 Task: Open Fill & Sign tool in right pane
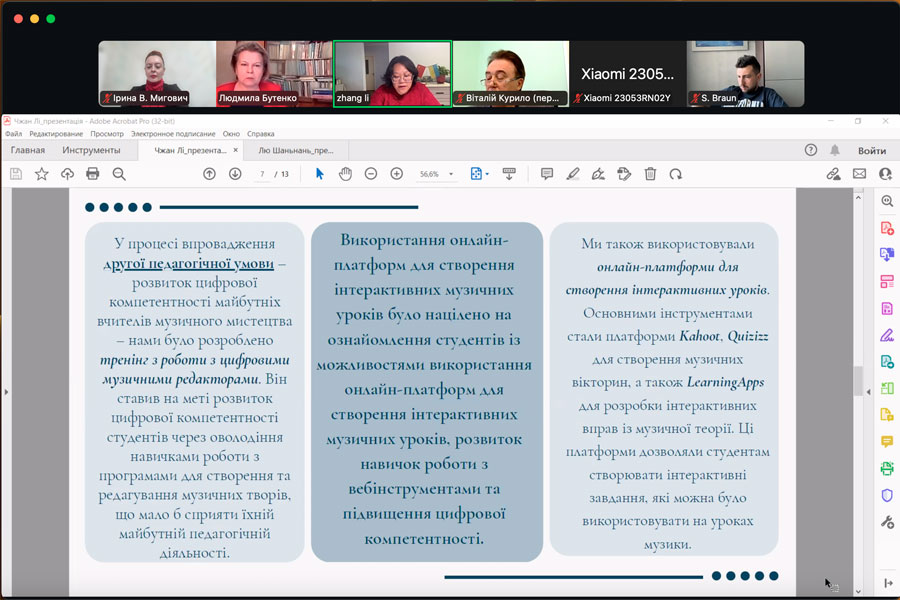(887, 335)
